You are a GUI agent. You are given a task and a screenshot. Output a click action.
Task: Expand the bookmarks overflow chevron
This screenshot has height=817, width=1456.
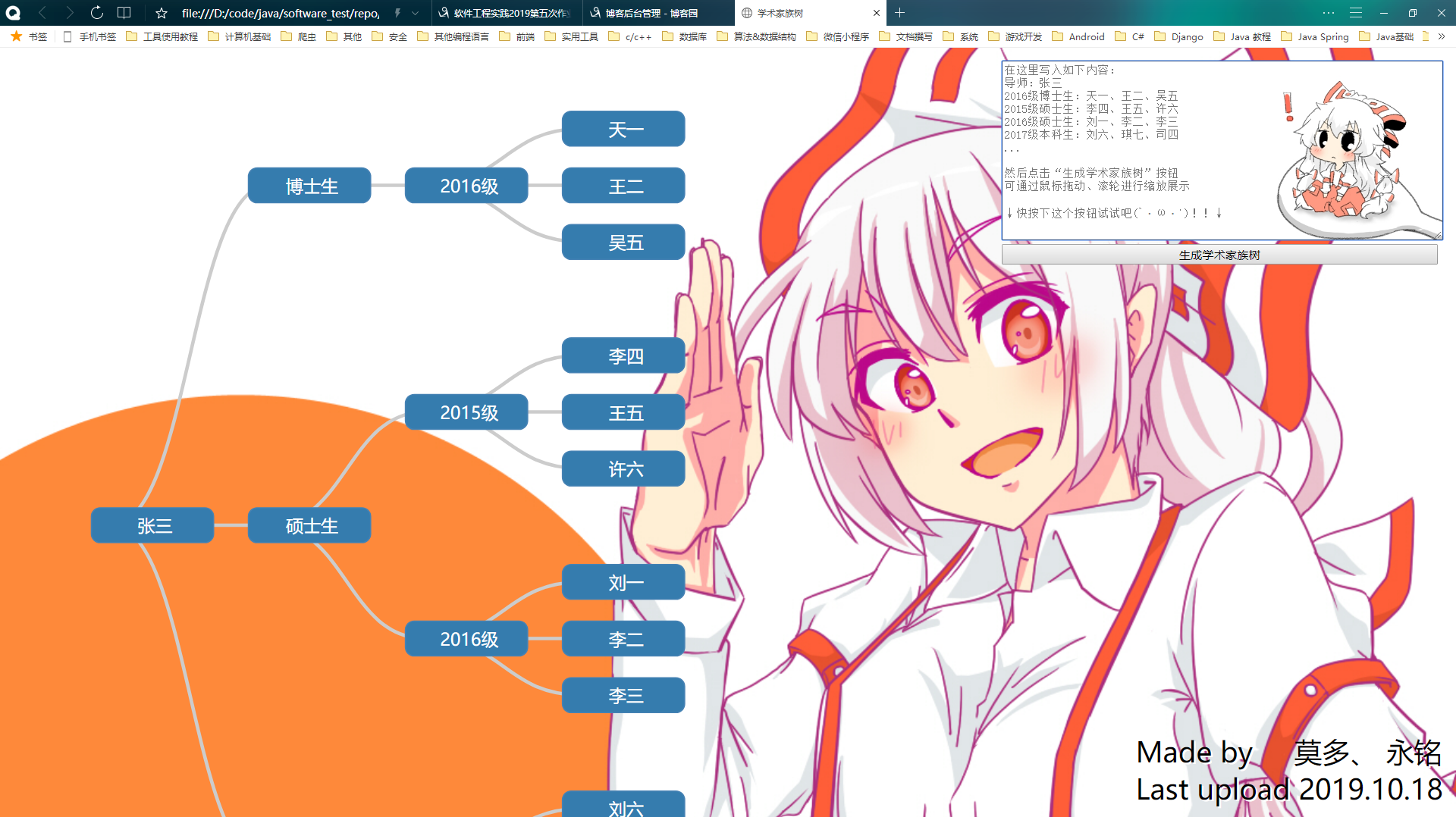coord(1442,36)
